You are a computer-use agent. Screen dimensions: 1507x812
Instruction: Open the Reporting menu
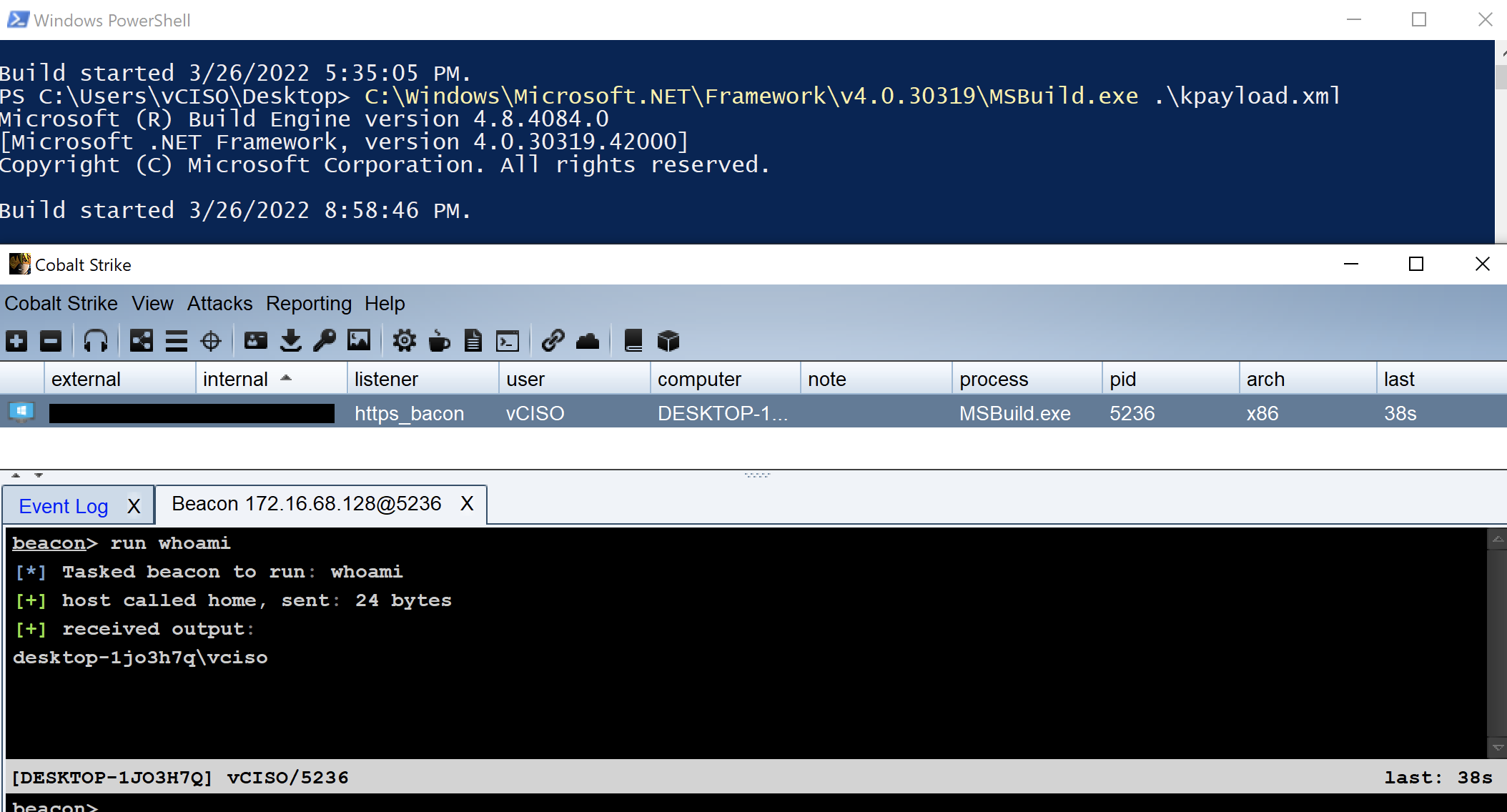coord(309,304)
